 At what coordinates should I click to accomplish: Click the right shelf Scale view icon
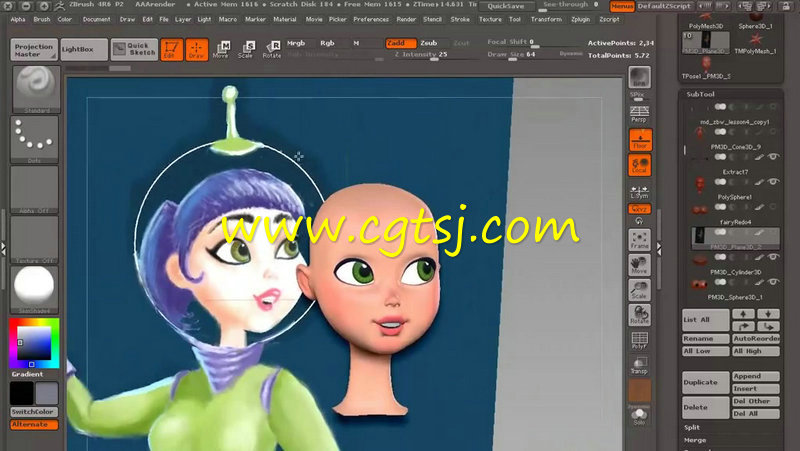coord(639,290)
